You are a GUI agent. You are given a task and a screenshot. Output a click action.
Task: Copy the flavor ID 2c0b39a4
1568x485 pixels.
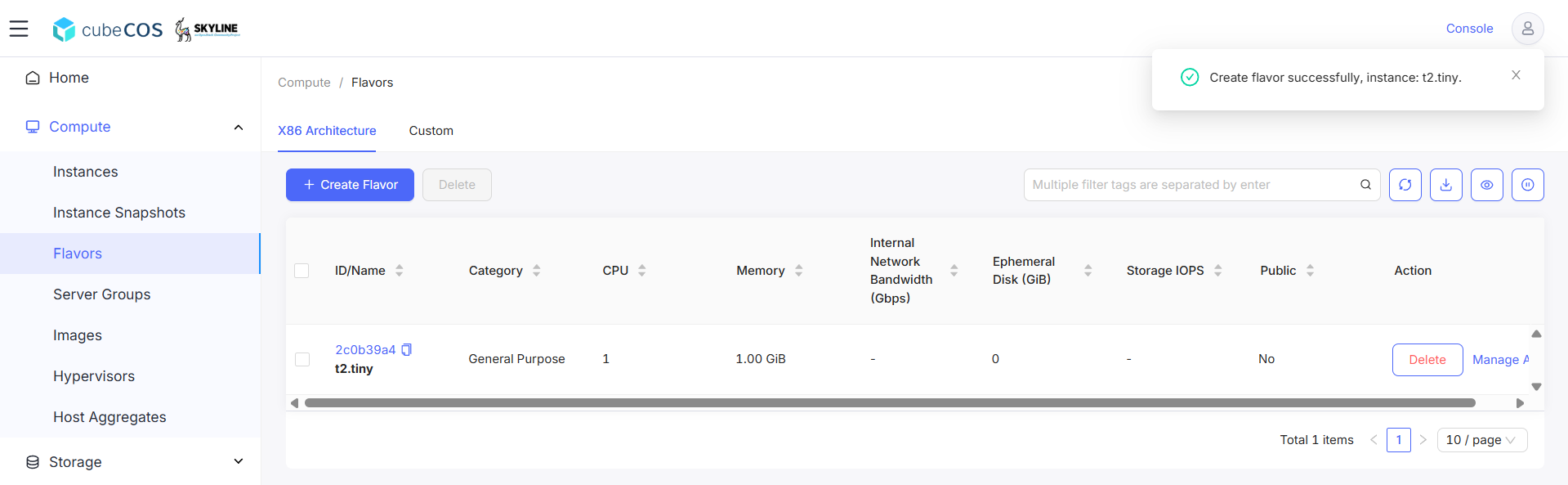tap(406, 349)
